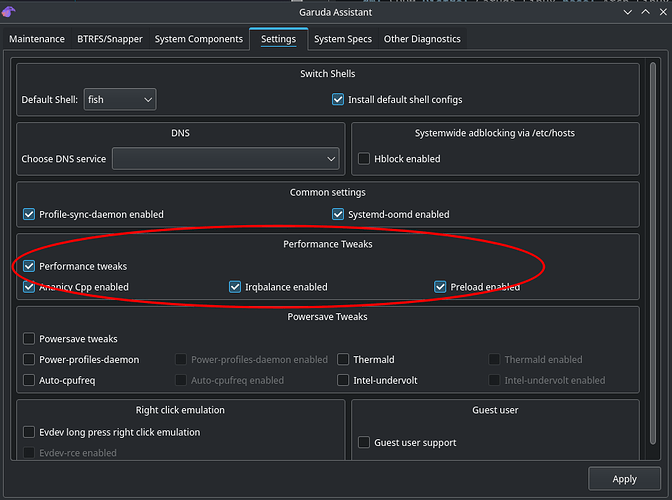Go to the System Specs tab
This screenshot has width=672, height=500.
click(x=343, y=39)
